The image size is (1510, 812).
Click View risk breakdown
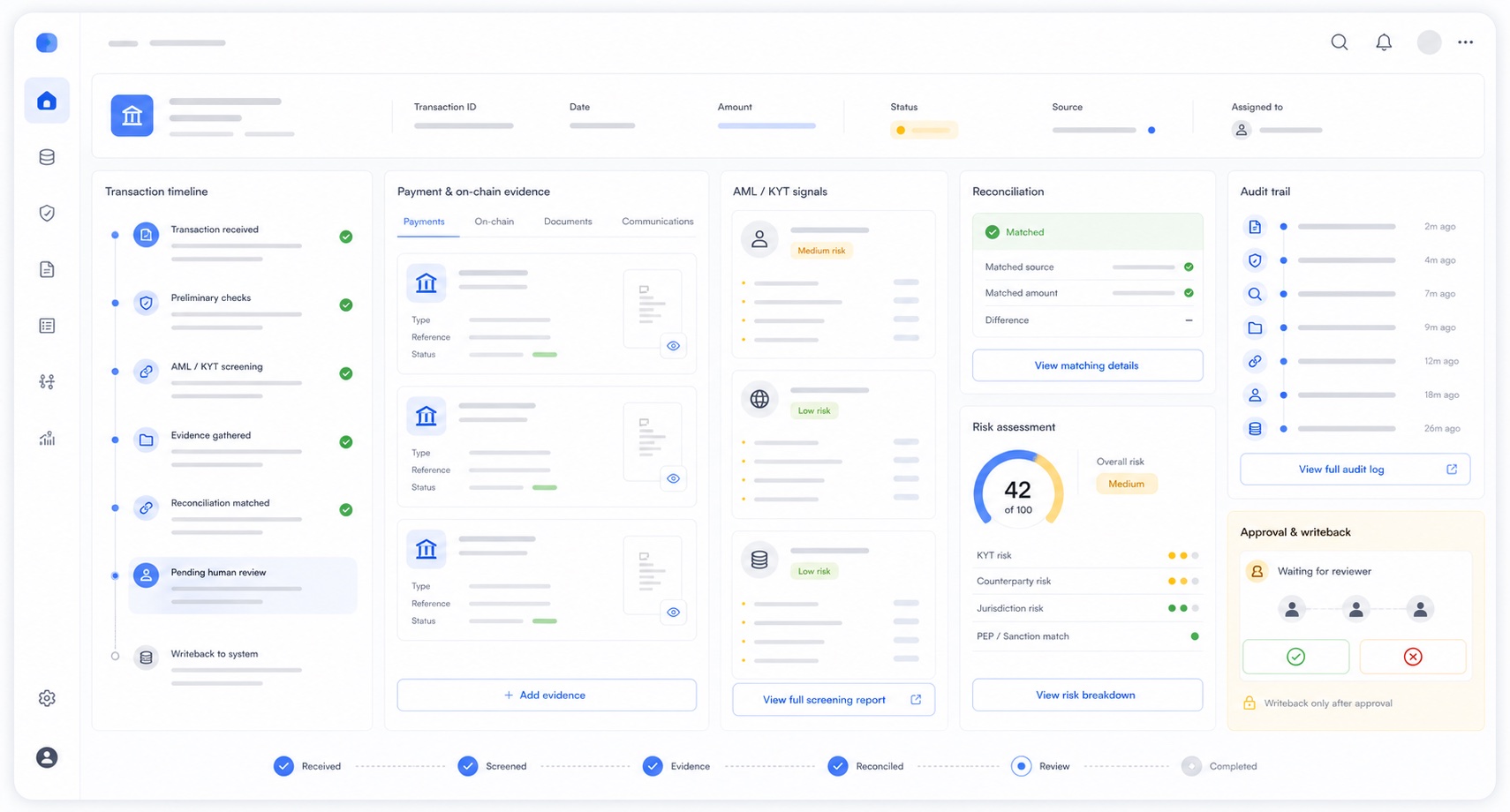pos(1087,695)
